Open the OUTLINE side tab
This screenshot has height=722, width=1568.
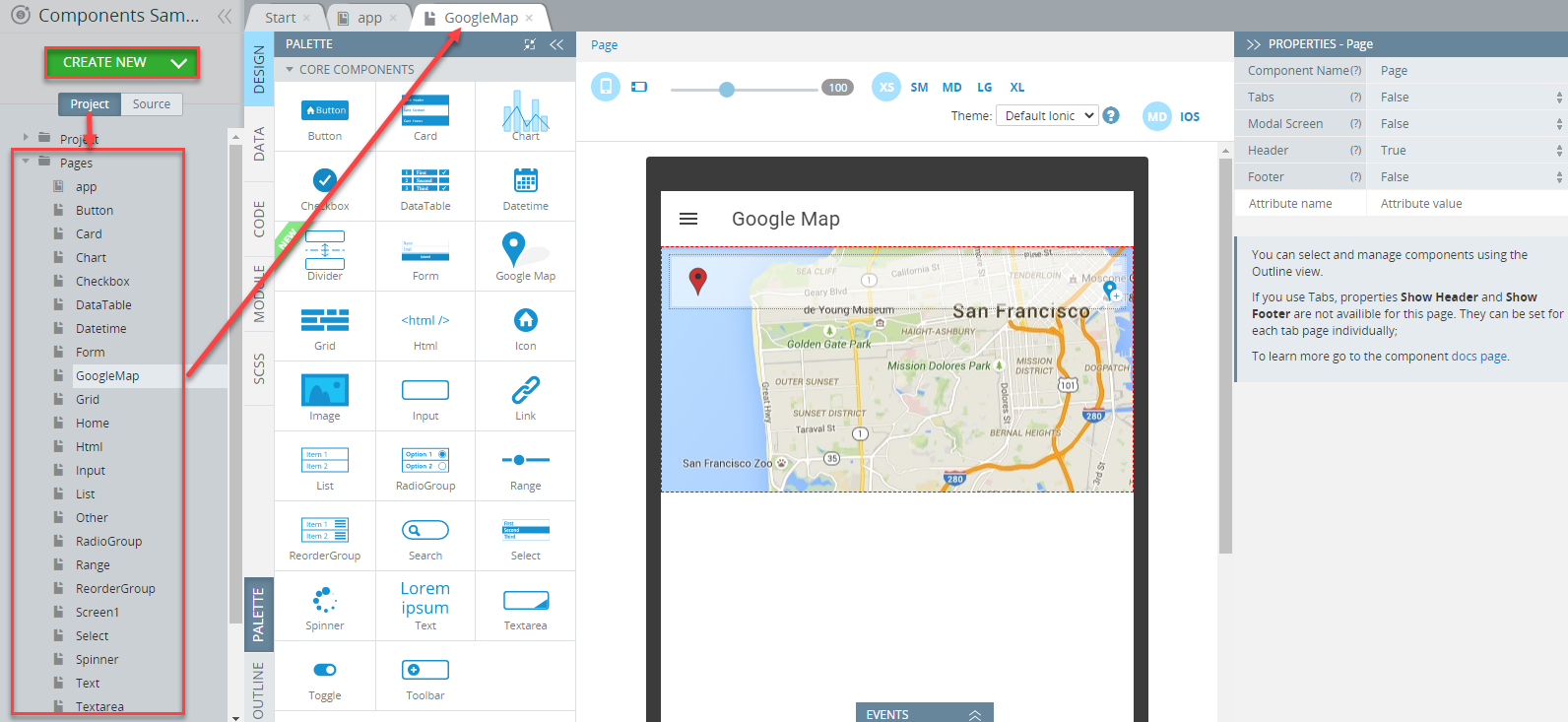click(259, 689)
